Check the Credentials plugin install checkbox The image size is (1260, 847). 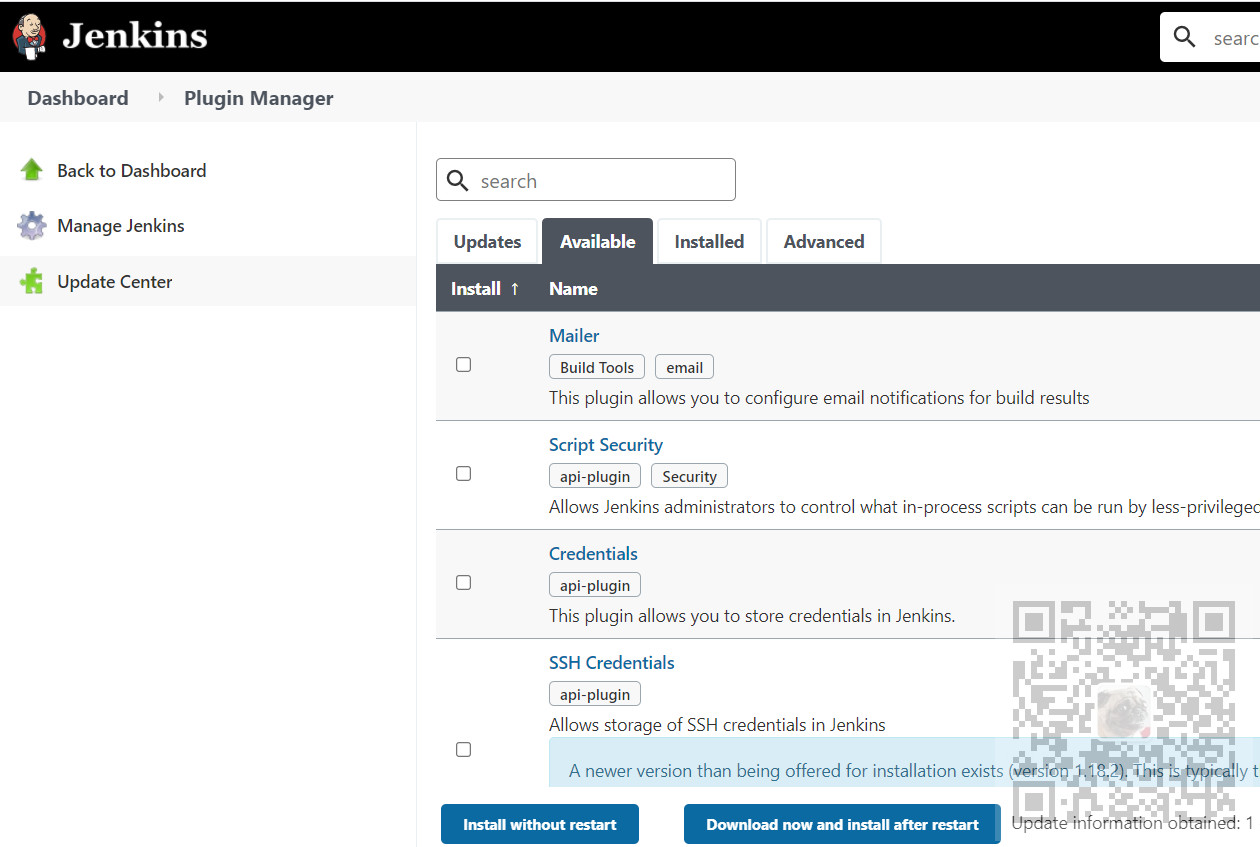click(463, 583)
